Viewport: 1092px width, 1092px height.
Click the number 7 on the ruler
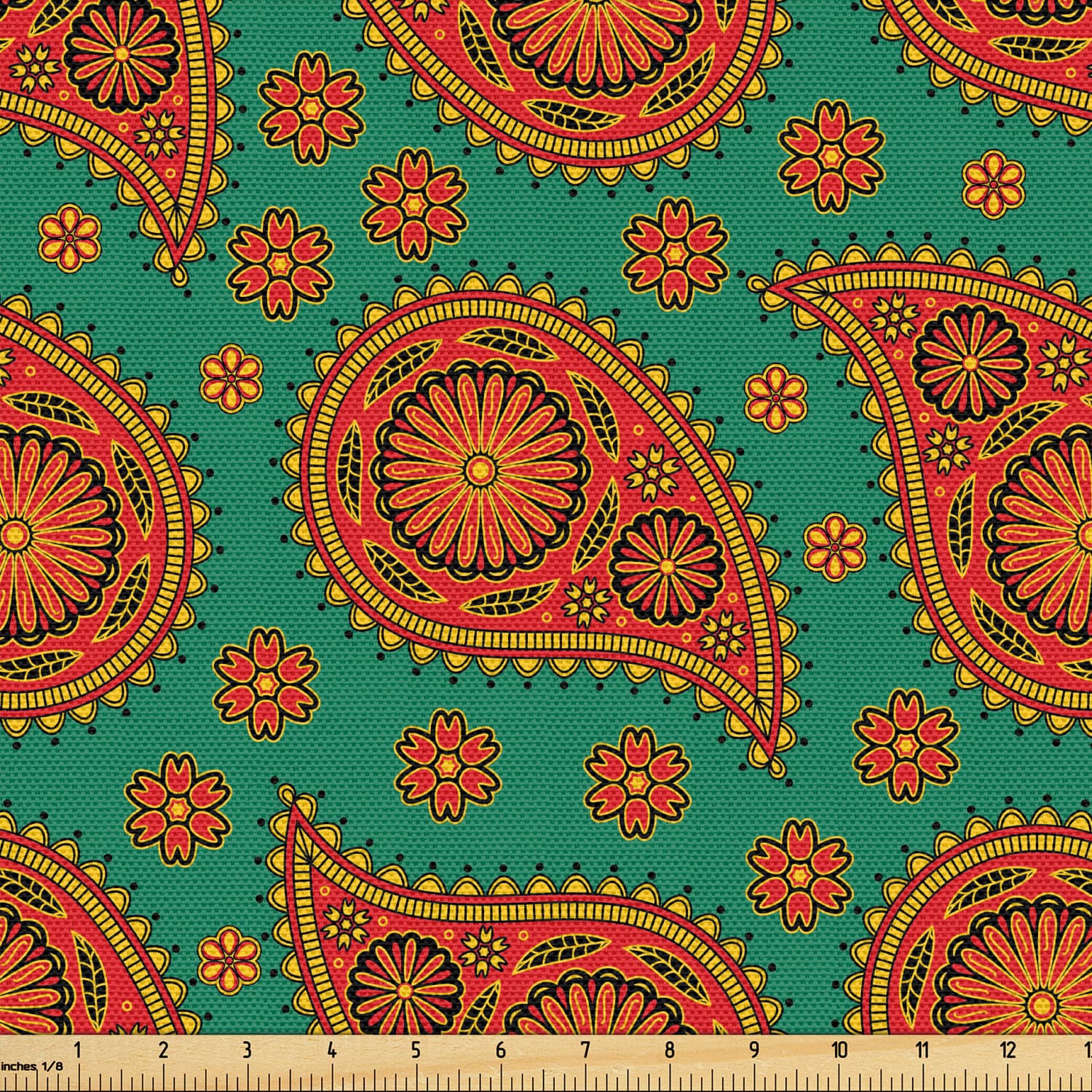tap(585, 1051)
